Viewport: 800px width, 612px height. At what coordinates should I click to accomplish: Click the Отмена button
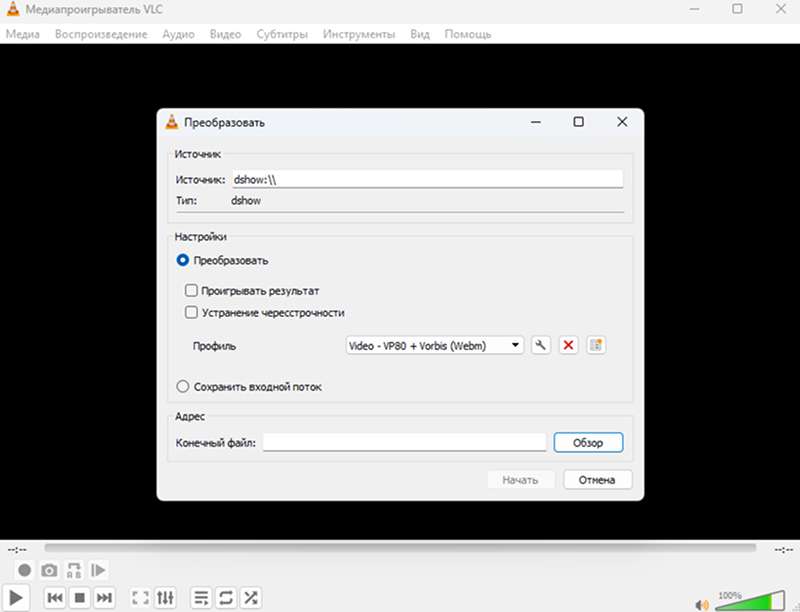pyautogui.click(x=597, y=479)
